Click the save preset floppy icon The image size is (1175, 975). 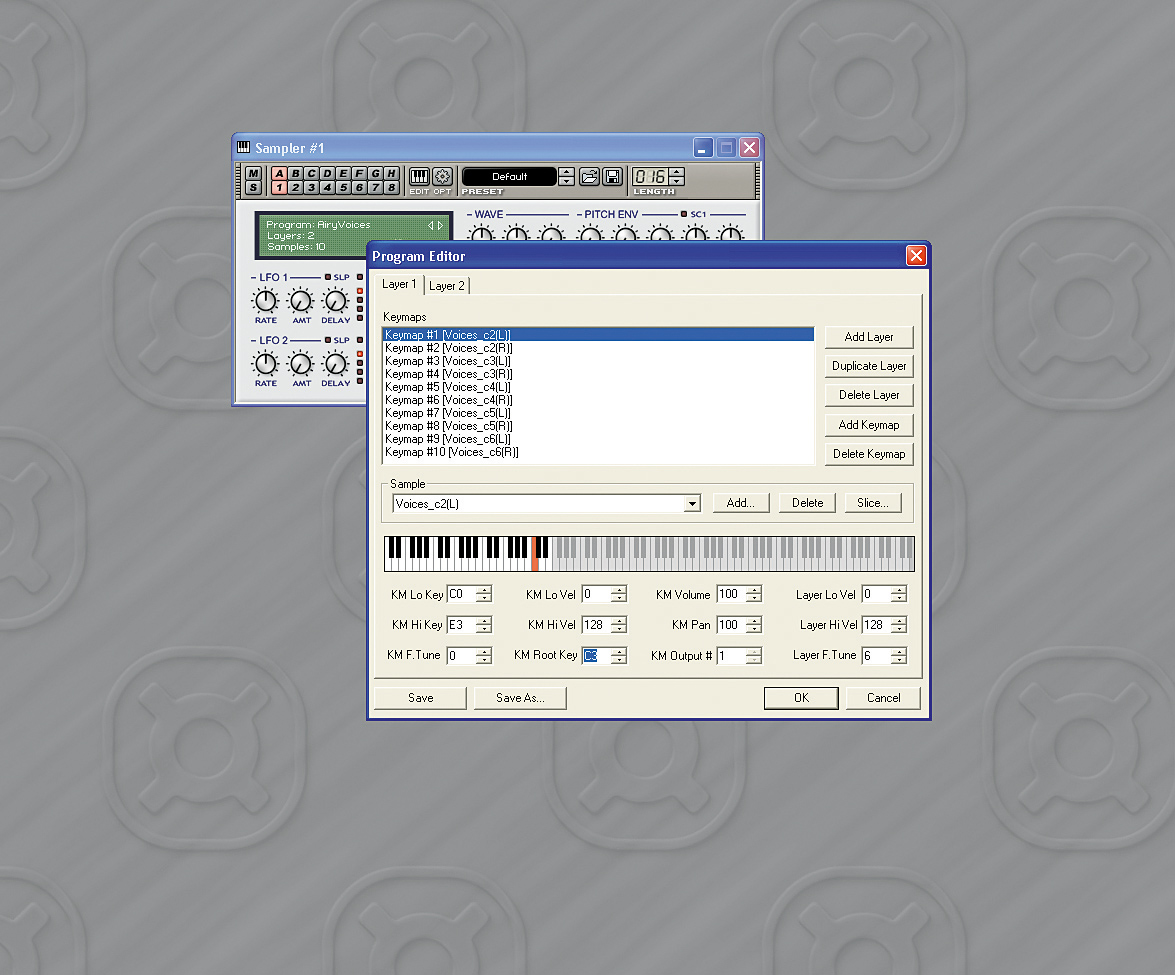click(612, 177)
